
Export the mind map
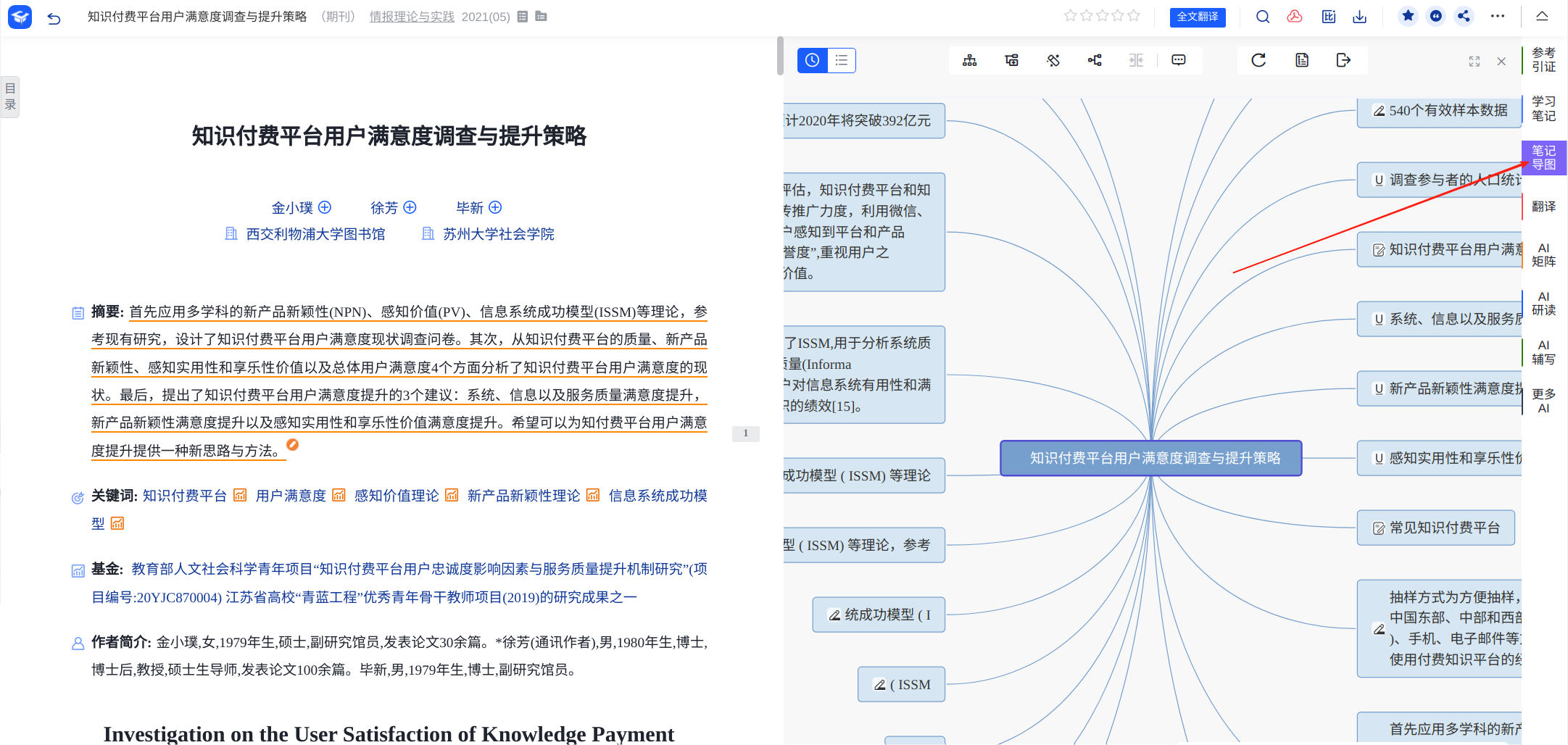(1343, 60)
